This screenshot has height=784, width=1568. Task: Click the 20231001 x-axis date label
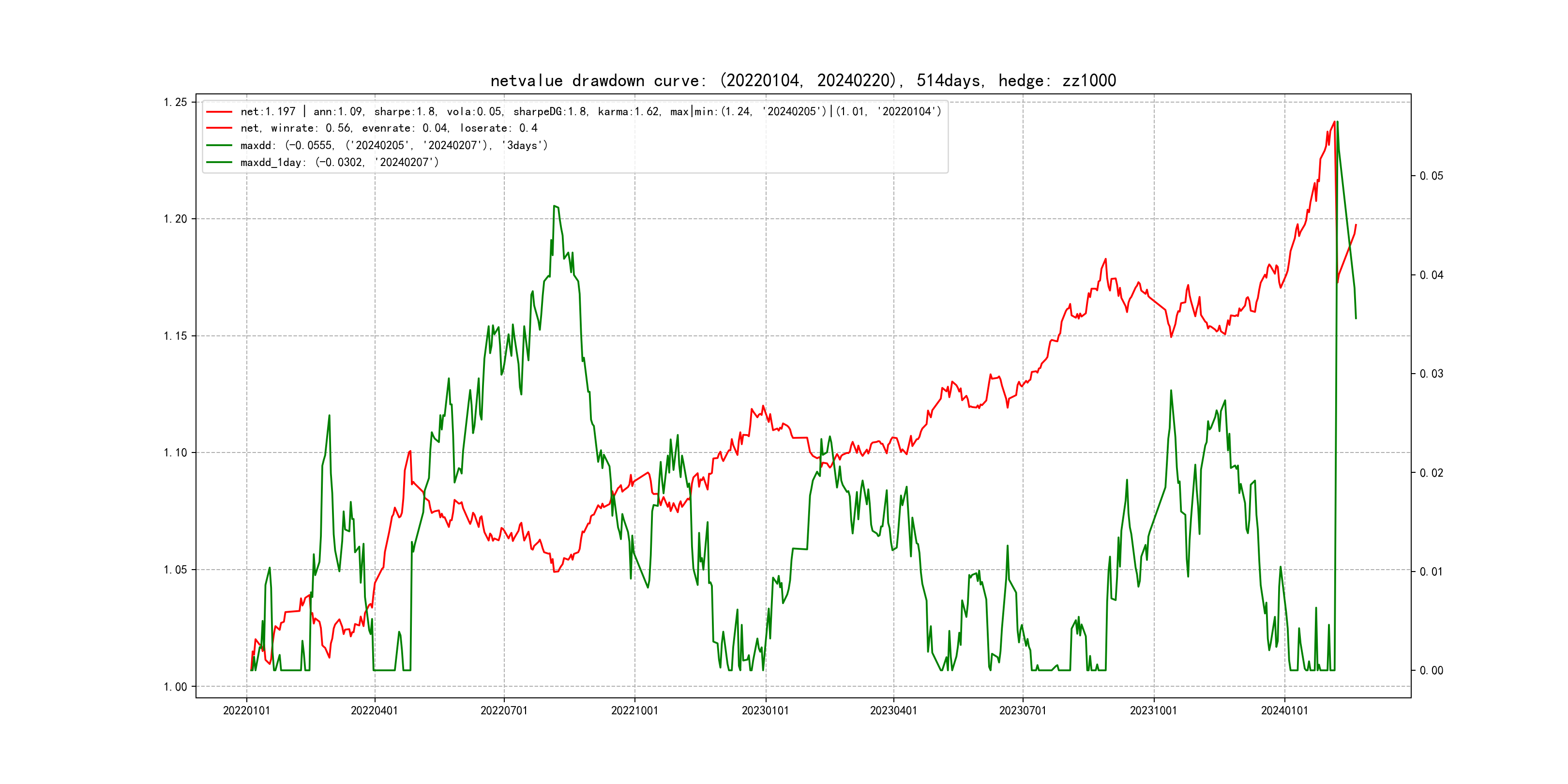pos(1153,710)
